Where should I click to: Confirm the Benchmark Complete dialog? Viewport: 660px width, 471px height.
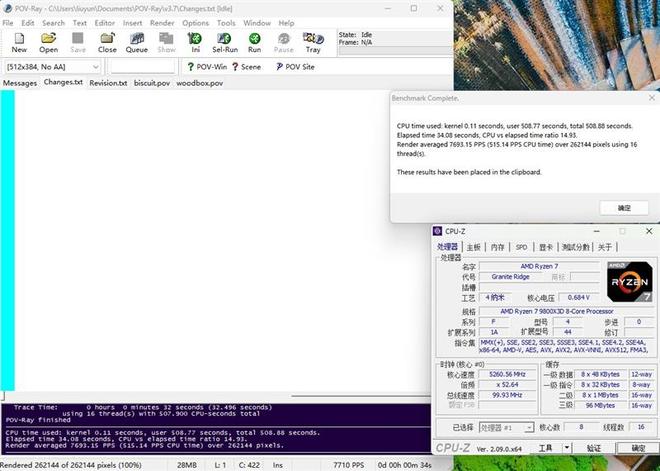click(x=624, y=207)
